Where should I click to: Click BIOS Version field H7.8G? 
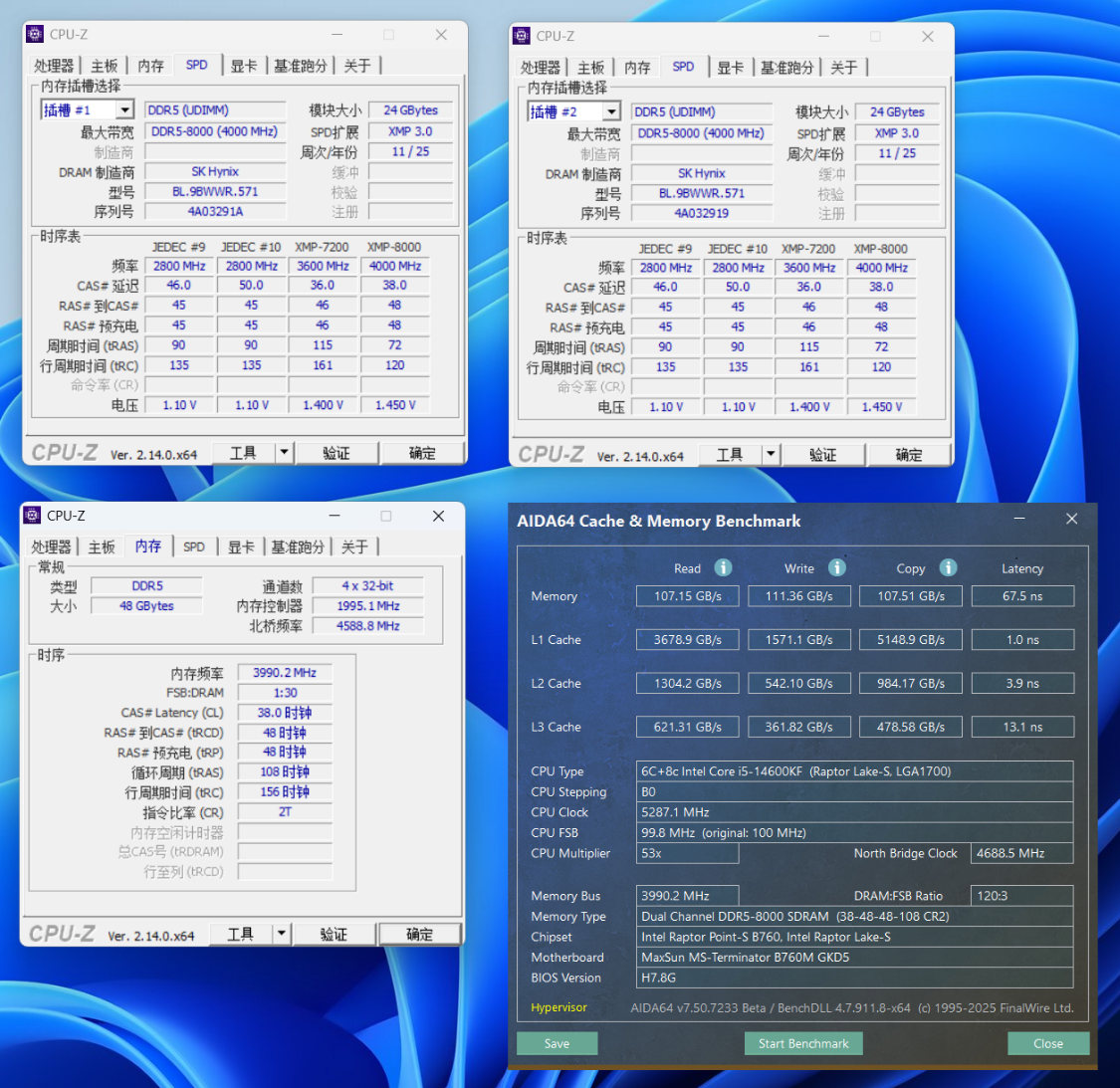click(854, 978)
